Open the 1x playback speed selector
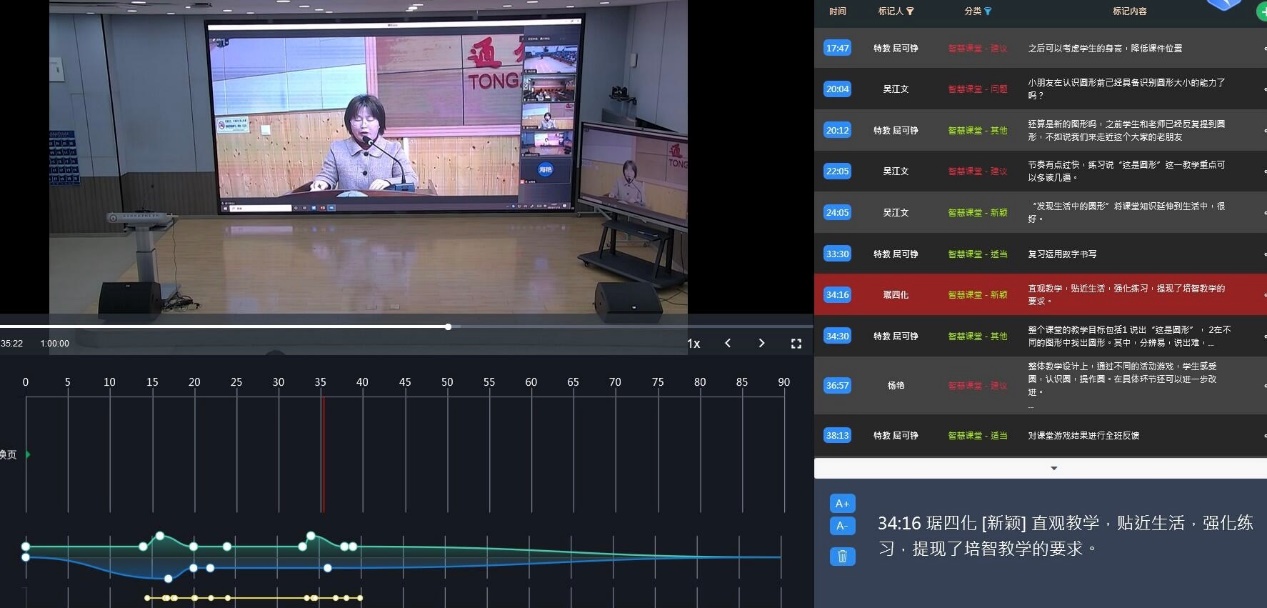This screenshot has width=1267, height=608. 693,343
